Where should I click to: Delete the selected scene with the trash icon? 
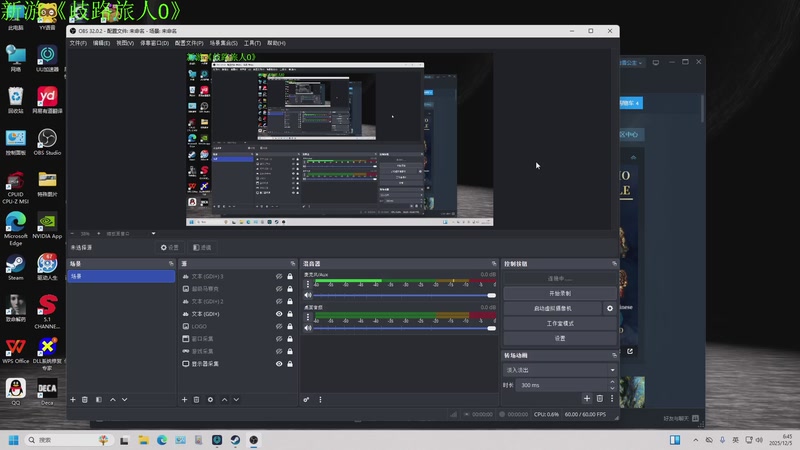85,399
